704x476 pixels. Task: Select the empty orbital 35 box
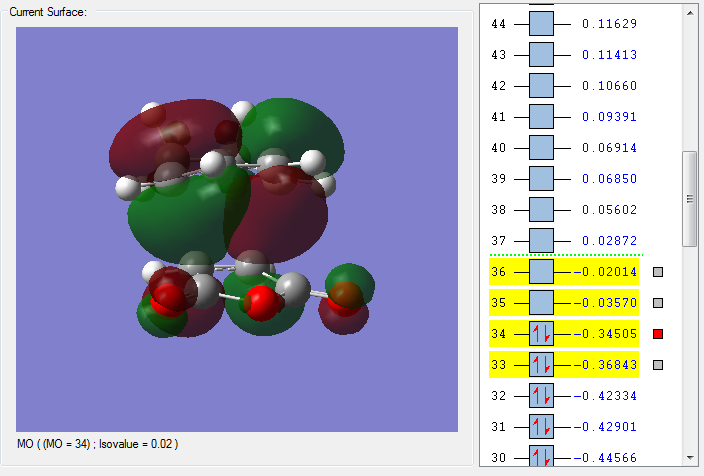point(541,303)
